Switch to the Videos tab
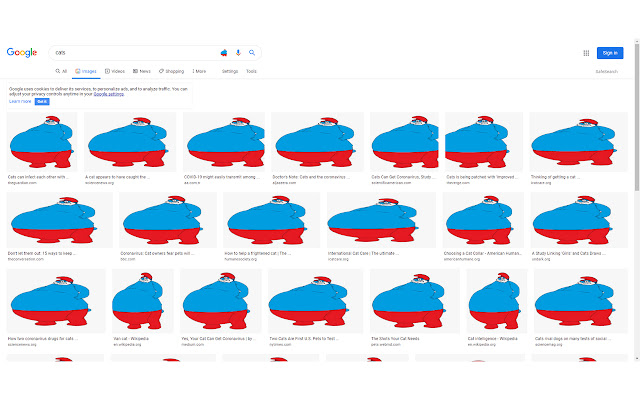The image size is (640, 400). 115,71
